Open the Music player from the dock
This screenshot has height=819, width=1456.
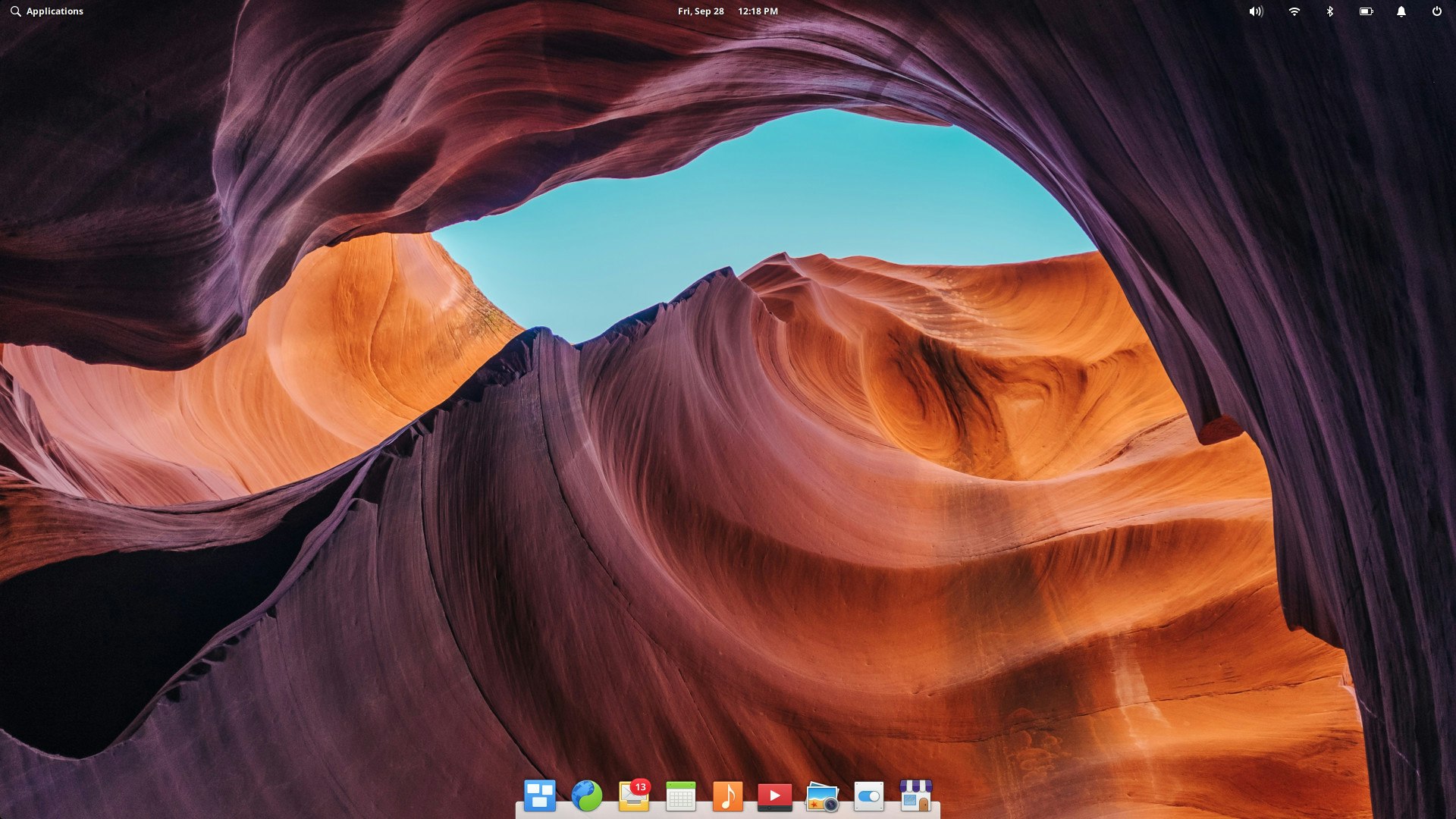(x=728, y=796)
